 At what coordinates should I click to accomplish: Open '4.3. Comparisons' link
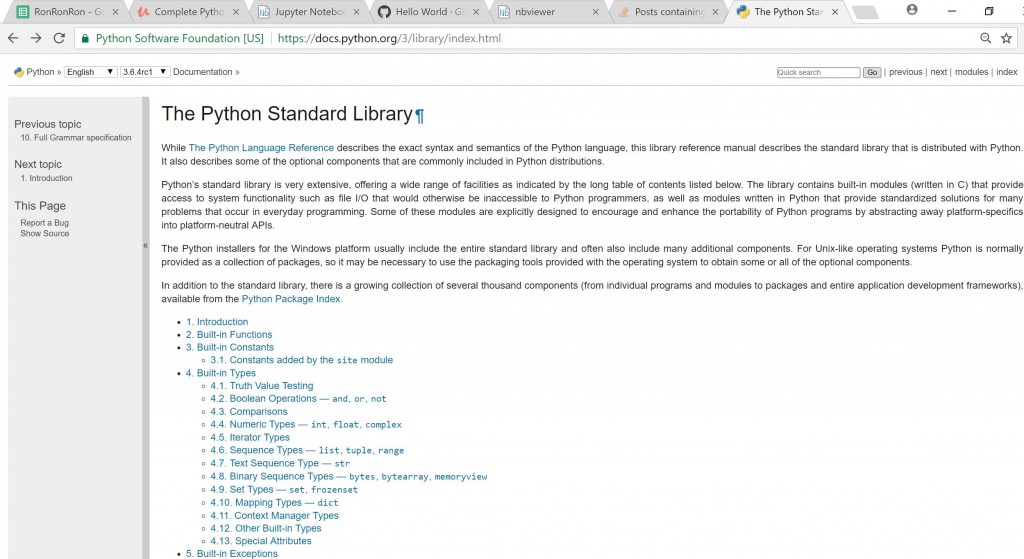(x=249, y=411)
